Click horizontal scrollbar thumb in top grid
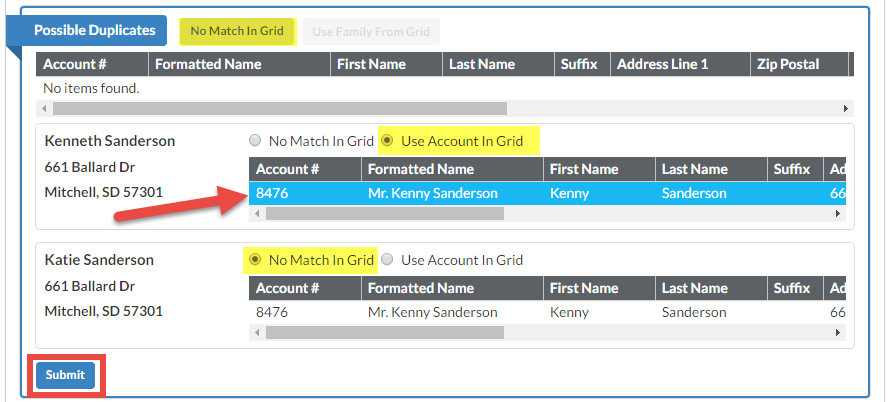Viewport: 896px width, 402px height. coord(280,108)
